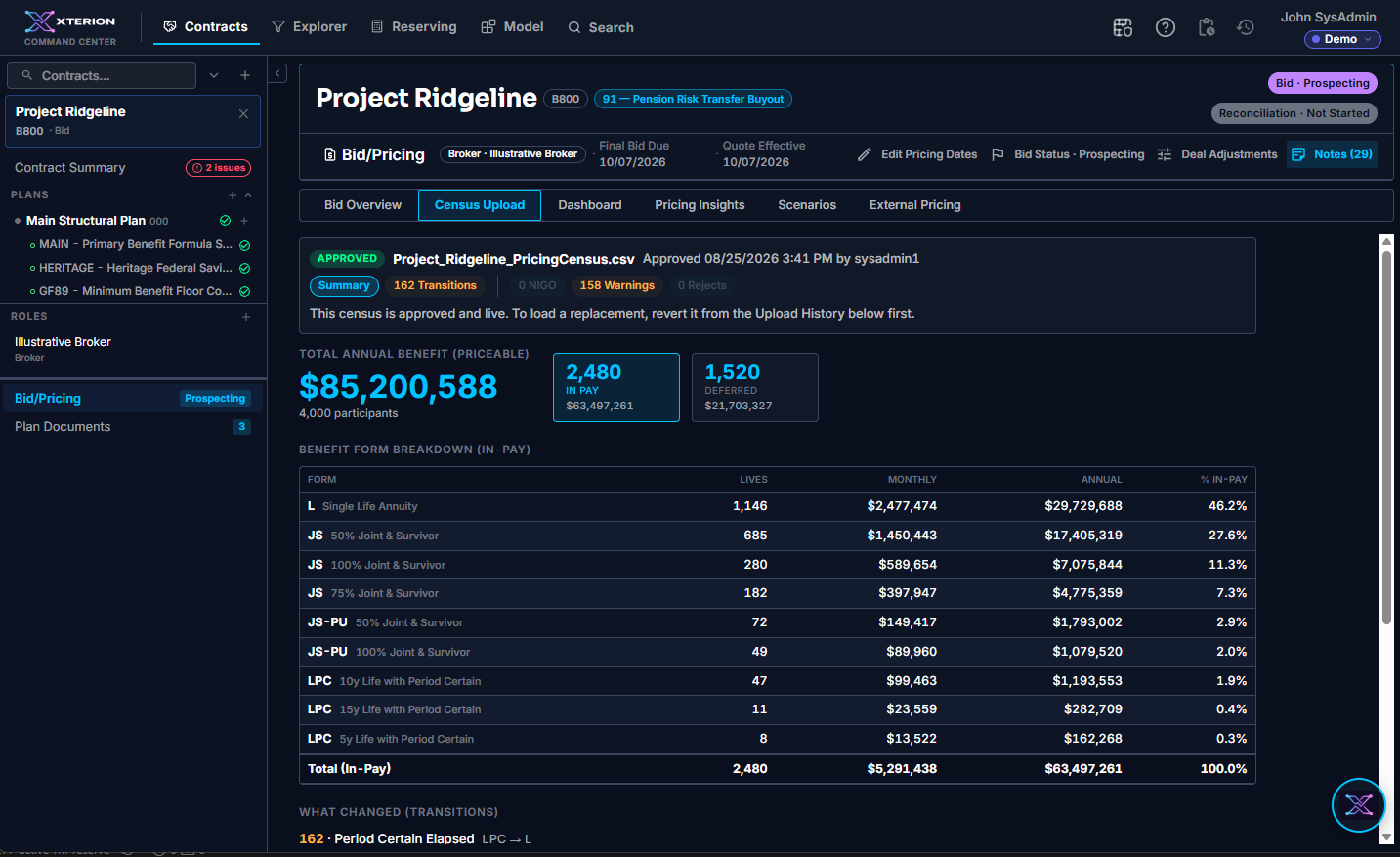The width and height of the screenshot is (1400, 857).
Task: Open the calculator grid icon in header
Action: pyautogui.click(x=1123, y=27)
